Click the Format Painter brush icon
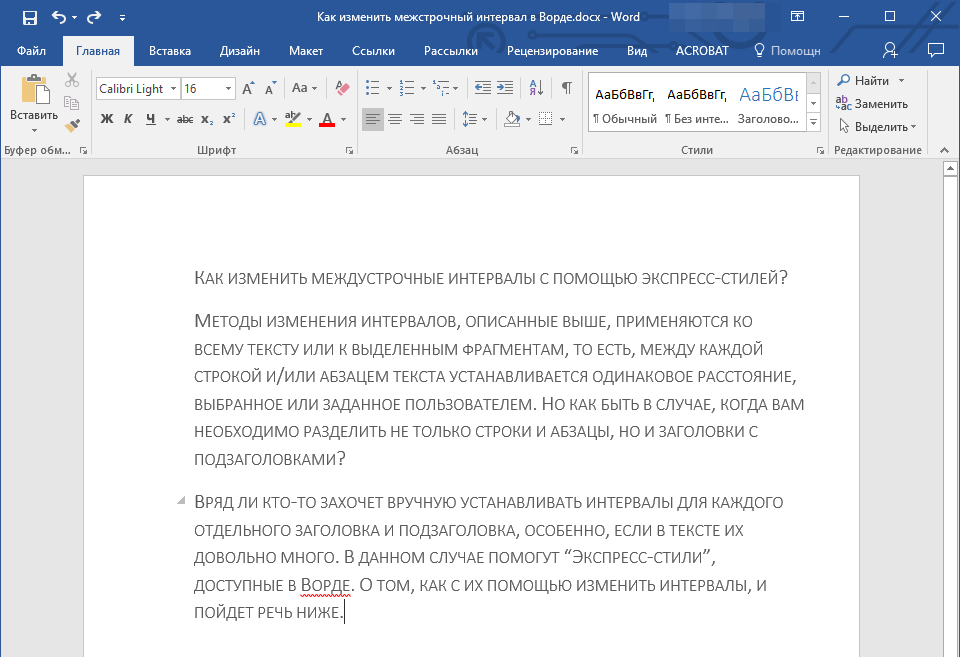The width and height of the screenshot is (960, 657). (x=72, y=126)
